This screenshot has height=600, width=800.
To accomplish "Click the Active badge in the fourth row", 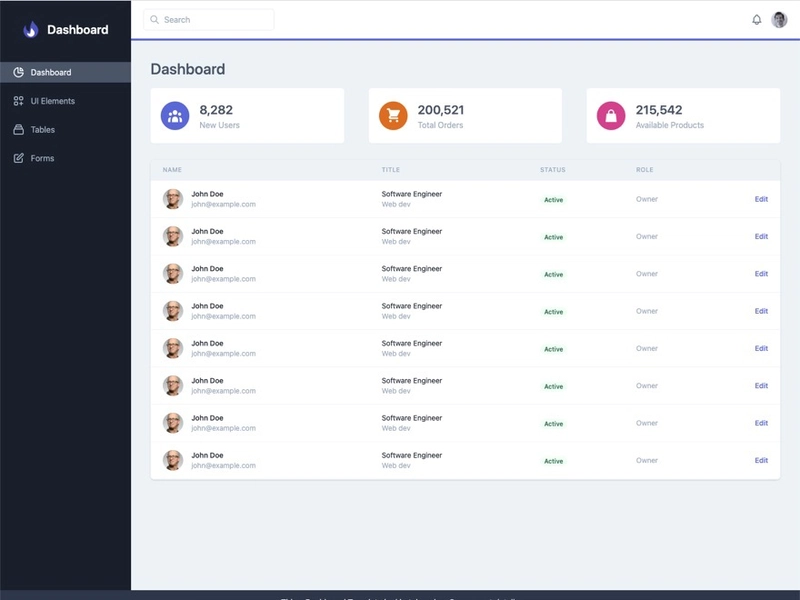I will click(554, 312).
